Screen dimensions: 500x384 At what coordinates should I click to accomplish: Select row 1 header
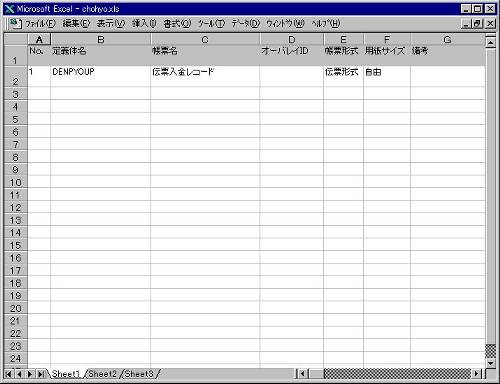click(x=16, y=56)
